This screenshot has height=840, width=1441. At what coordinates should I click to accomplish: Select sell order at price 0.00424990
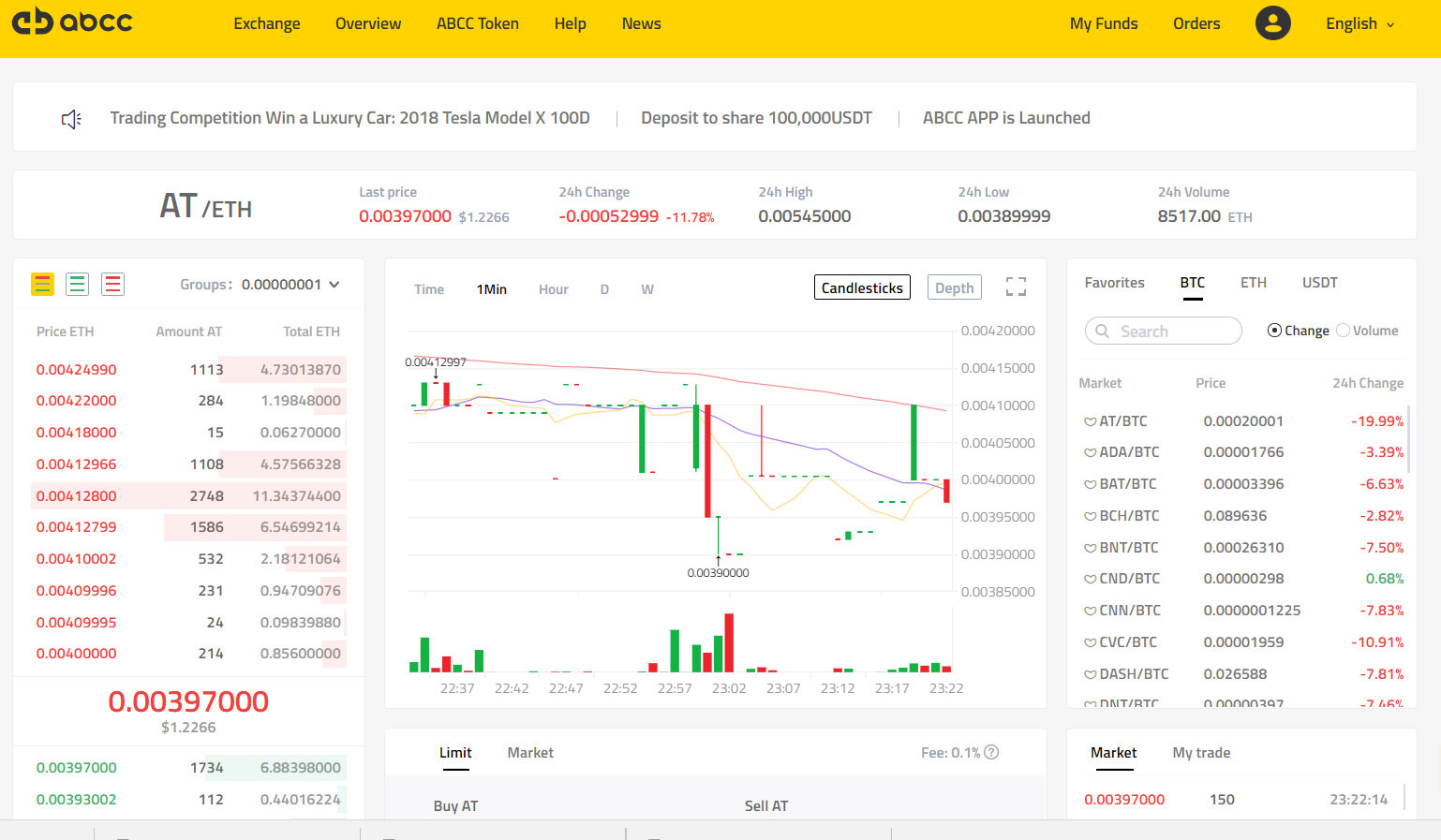(x=190, y=369)
